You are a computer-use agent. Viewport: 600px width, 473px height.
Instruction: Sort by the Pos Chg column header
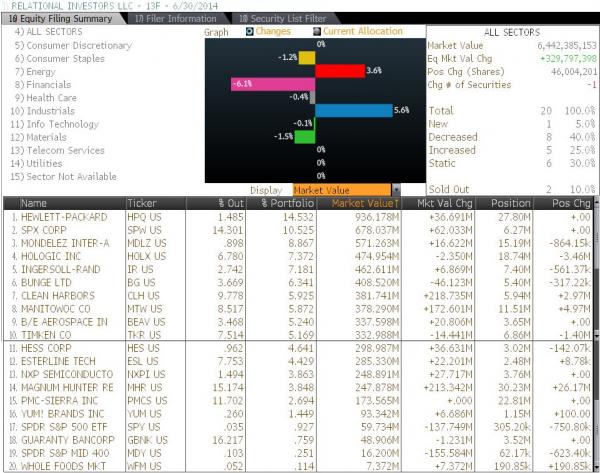[x=562, y=203]
